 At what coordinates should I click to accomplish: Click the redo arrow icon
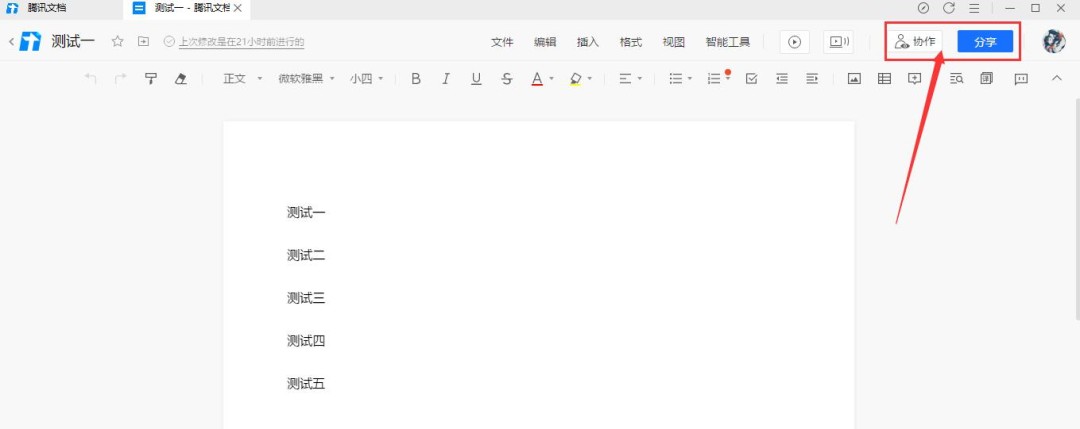coord(121,79)
